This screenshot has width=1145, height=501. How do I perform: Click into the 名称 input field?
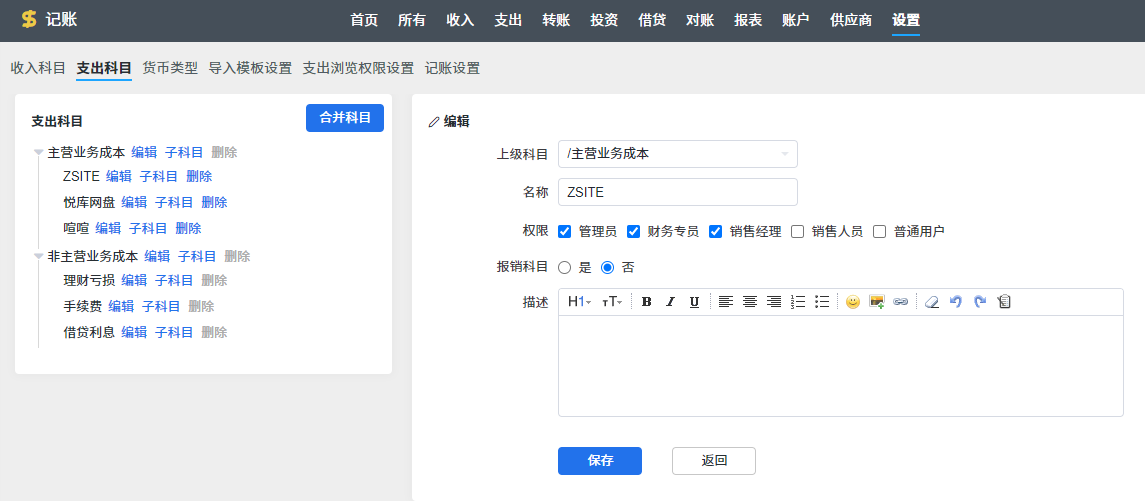[x=677, y=192]
